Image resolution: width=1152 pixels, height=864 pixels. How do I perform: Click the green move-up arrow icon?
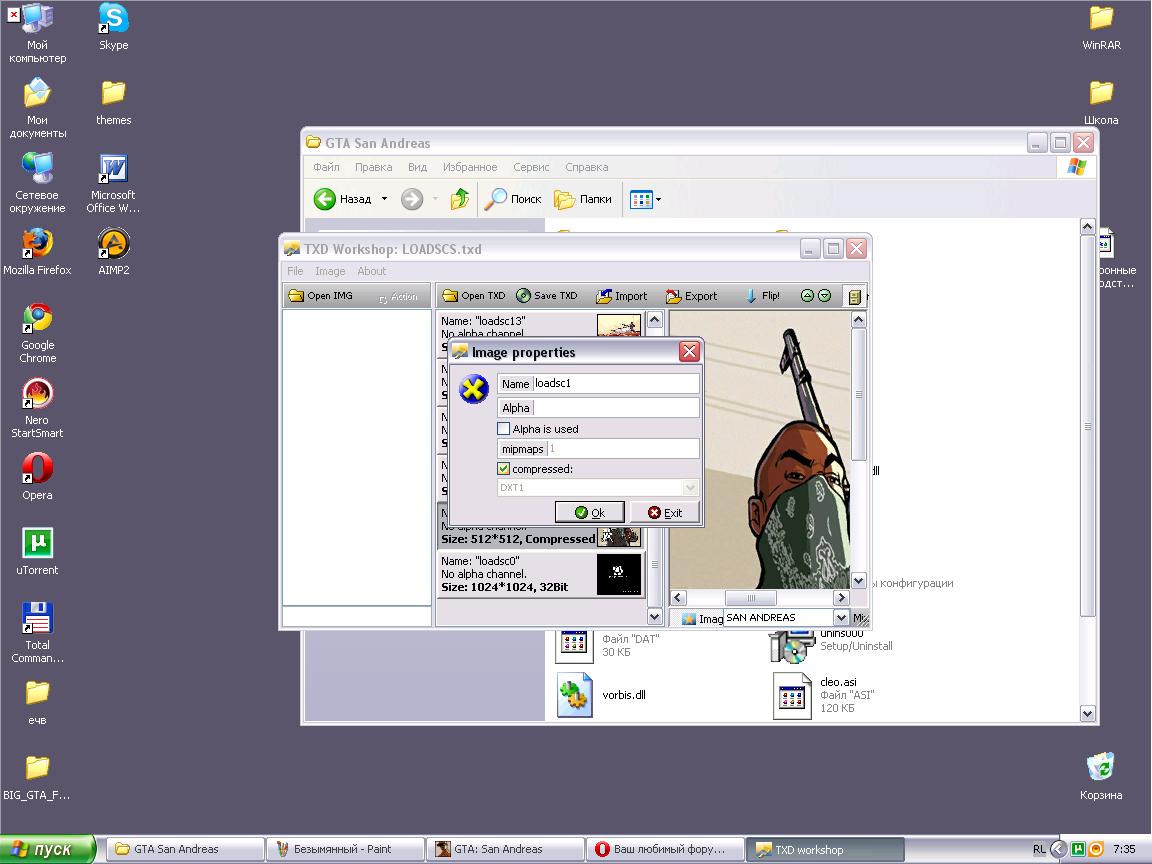(x=807, y=296)
